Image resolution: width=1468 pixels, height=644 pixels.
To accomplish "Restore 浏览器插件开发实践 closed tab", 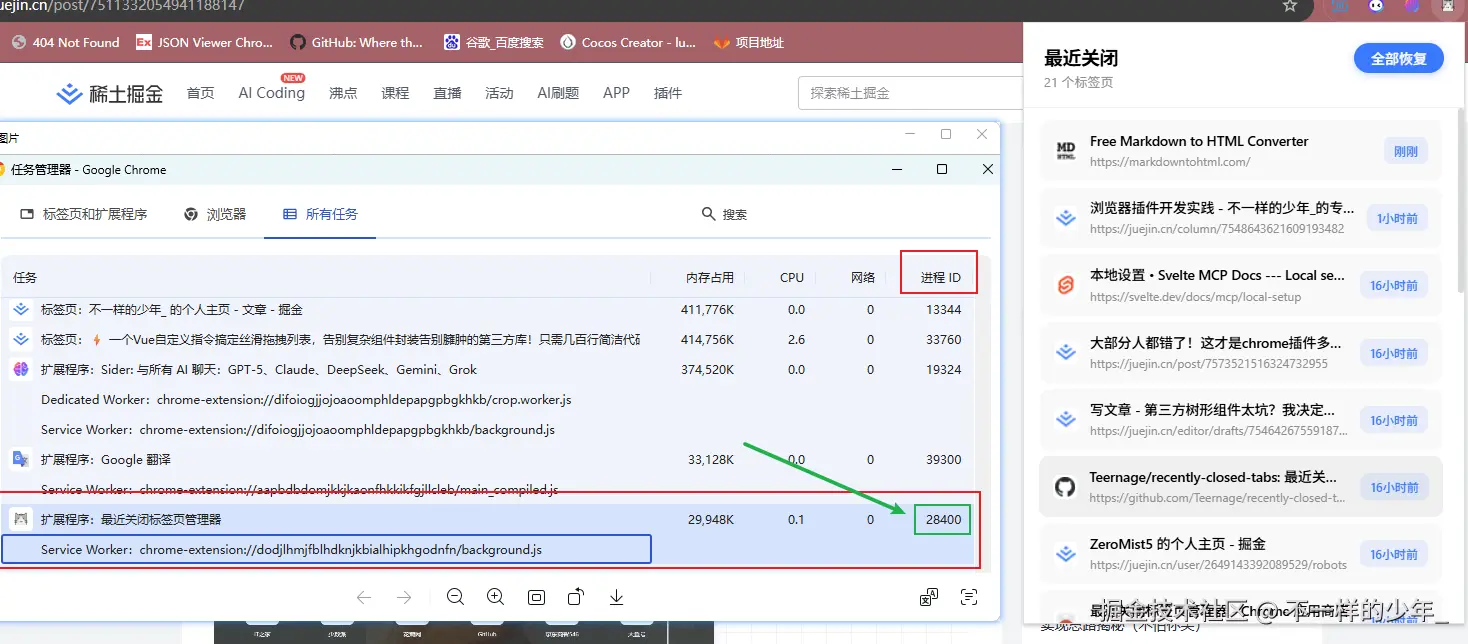I will tap(1241, 218).
